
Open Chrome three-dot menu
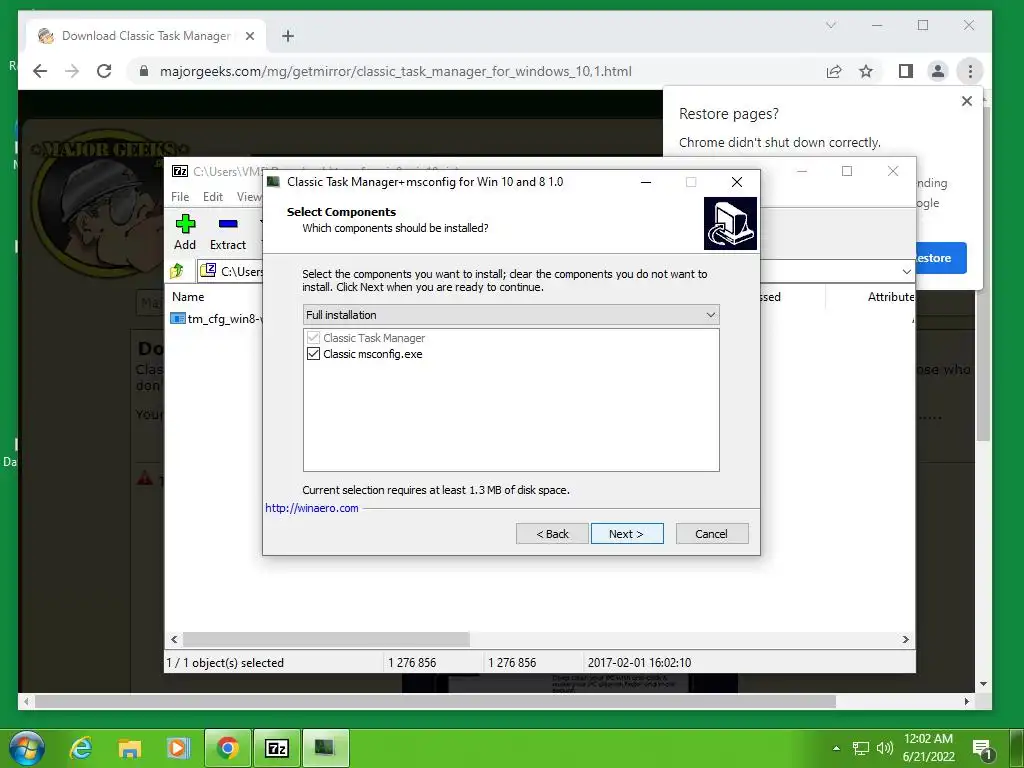[x=970, y=71]
